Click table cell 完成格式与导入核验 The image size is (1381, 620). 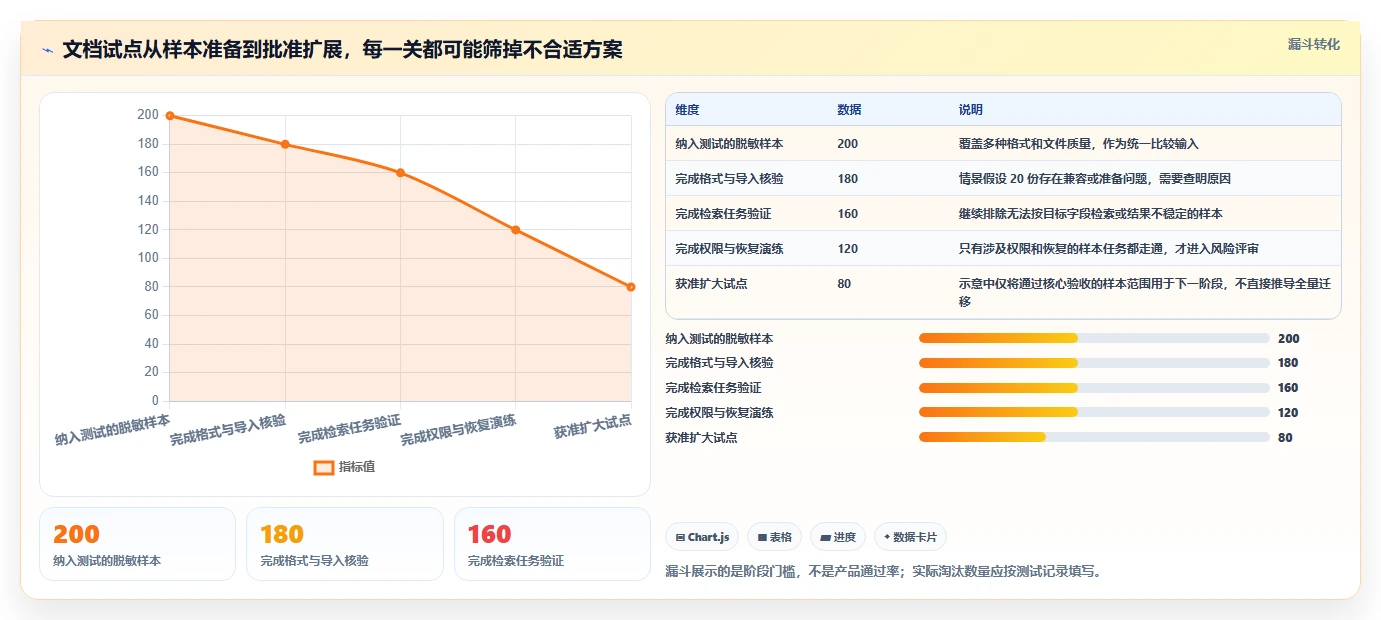(x=729, y=179)
